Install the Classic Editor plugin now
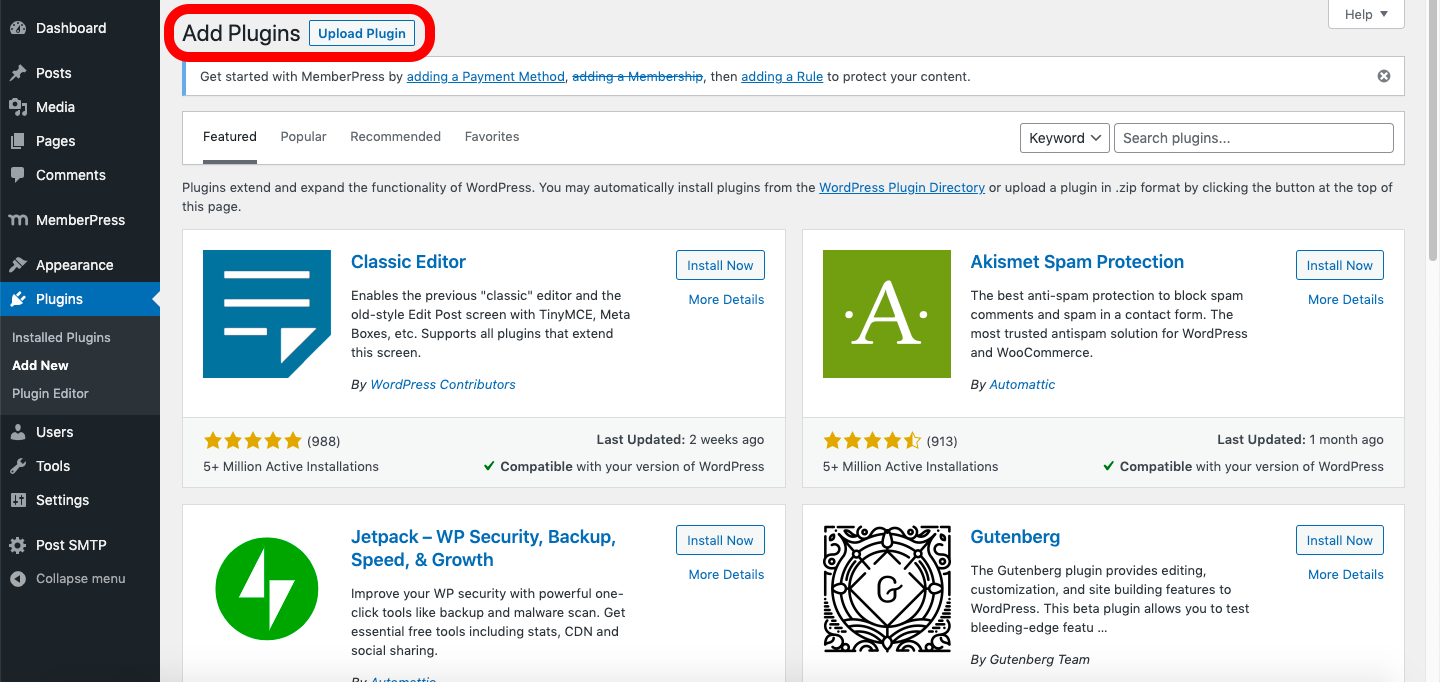1440x682 pixels. click(720, 265)
